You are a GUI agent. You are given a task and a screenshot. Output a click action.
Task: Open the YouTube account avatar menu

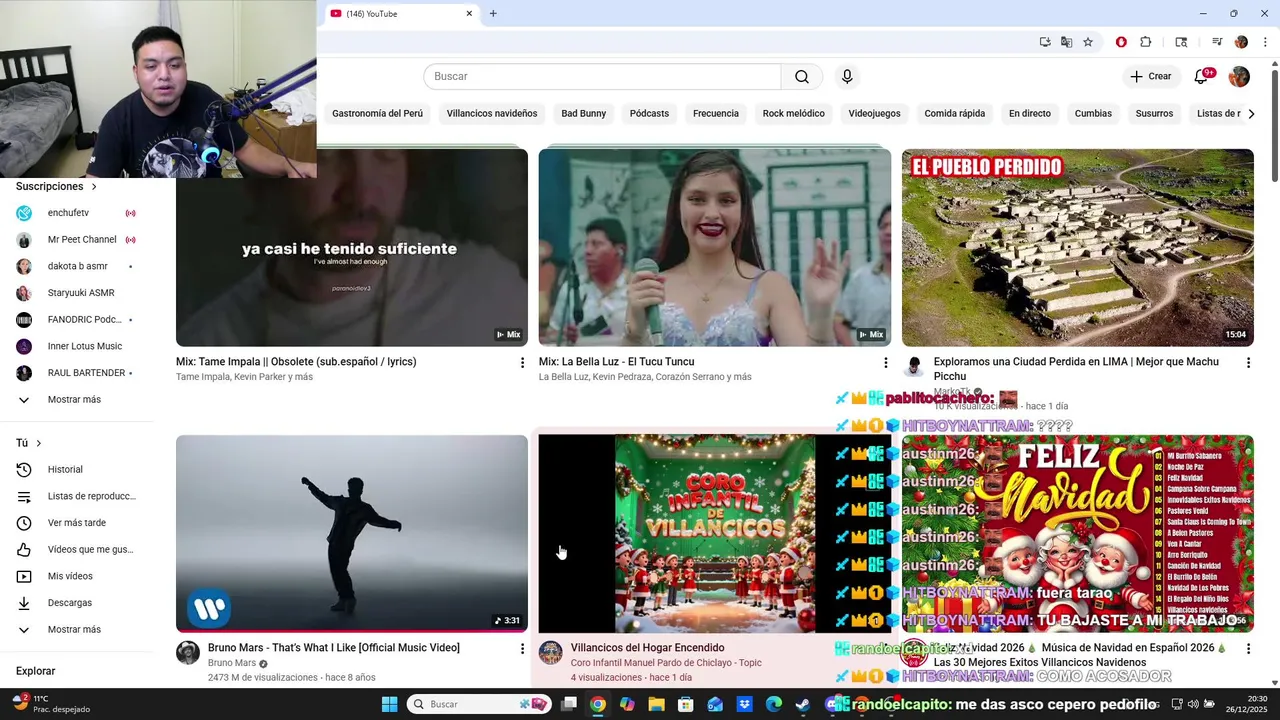[1239, 77]
